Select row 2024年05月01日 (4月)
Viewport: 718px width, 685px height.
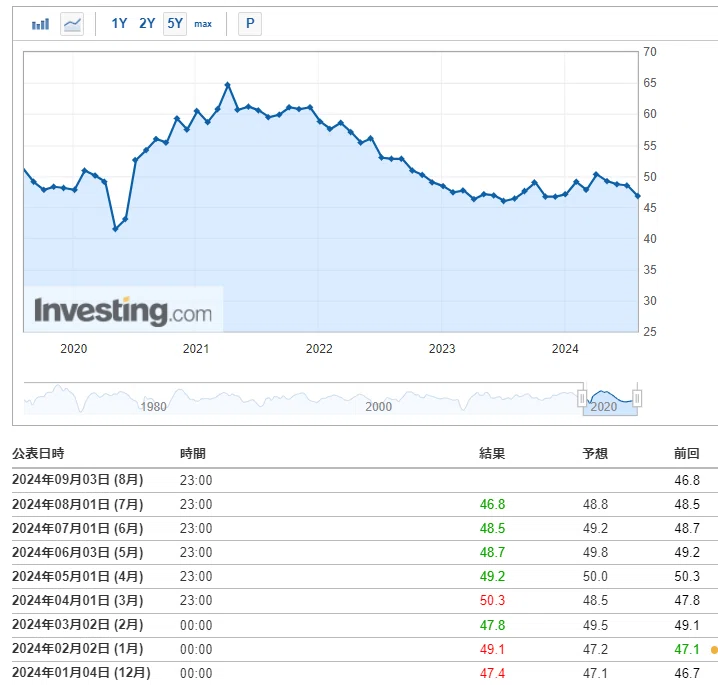click(365, 576)
